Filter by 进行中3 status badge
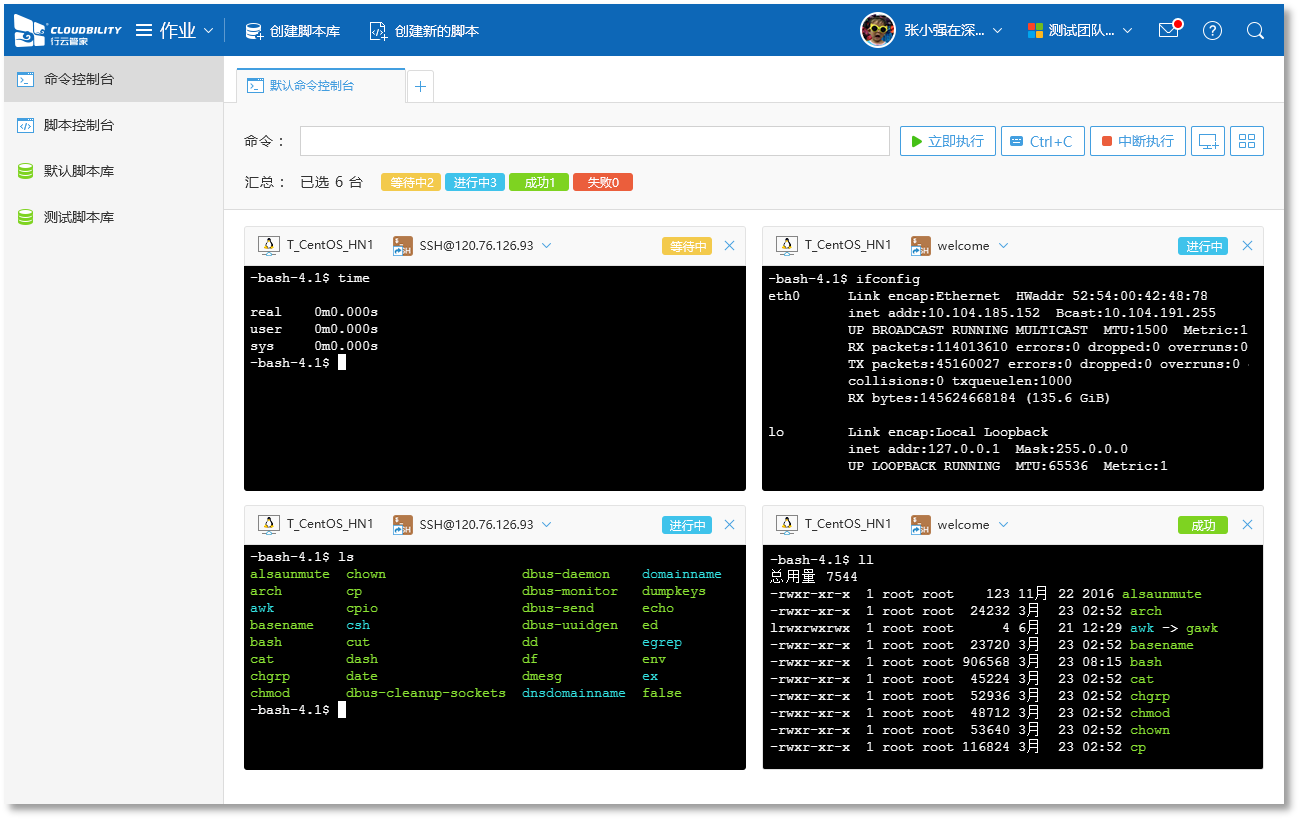 474,182
